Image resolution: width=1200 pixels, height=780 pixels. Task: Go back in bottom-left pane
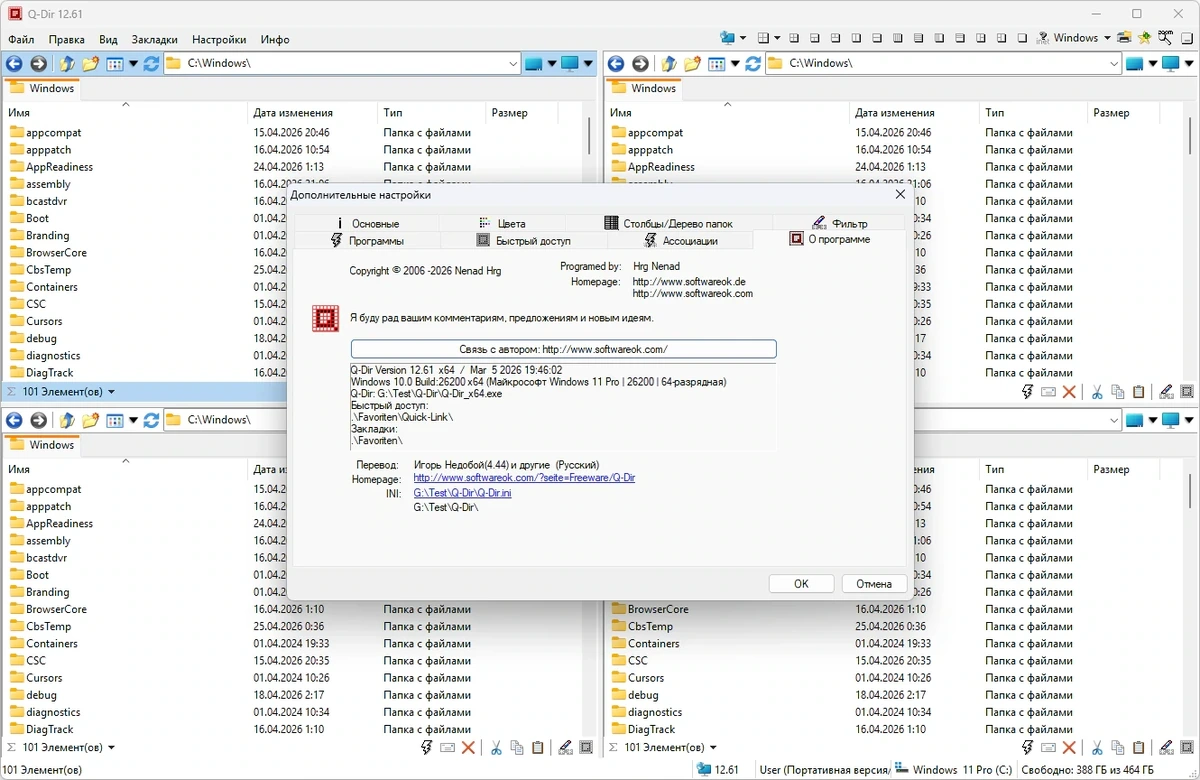click(14, 420)
